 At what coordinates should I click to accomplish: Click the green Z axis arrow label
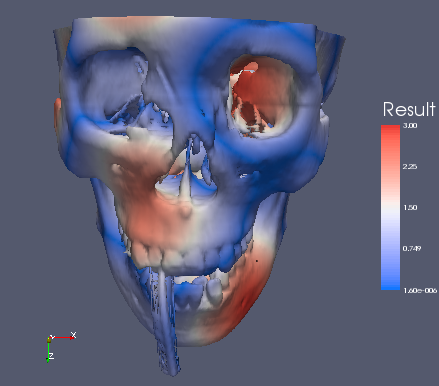point(51,356)
